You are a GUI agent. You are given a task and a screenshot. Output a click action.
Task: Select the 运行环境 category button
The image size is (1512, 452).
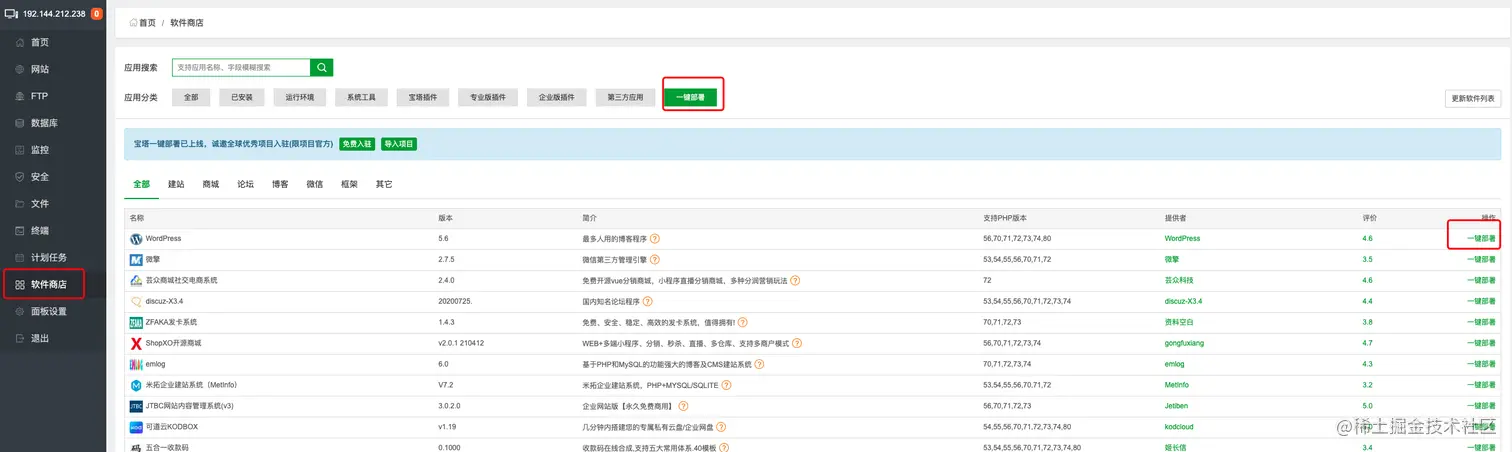299,97
